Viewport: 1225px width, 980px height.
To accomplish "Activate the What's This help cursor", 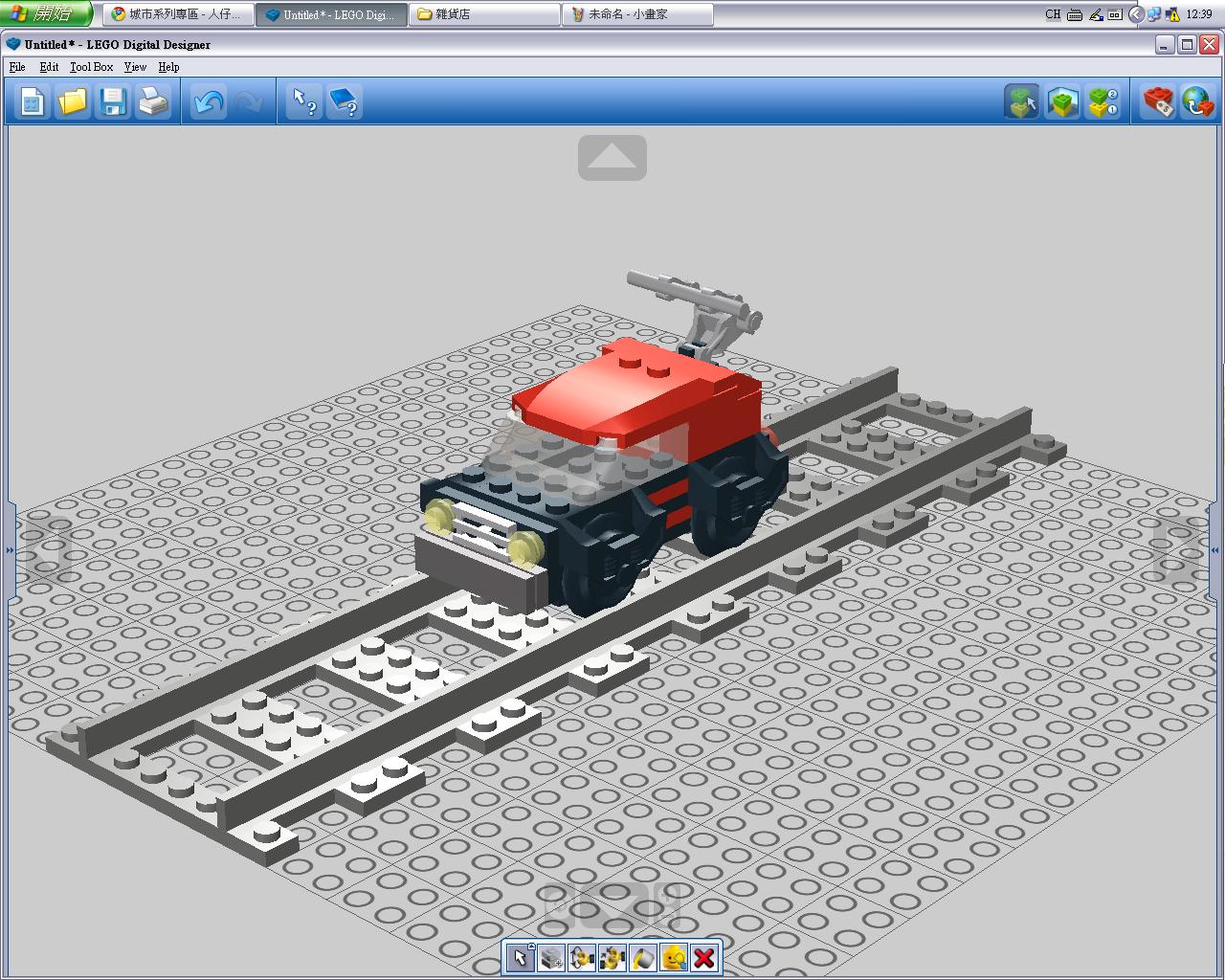I will pyautogui.click(x=304, y=101).
